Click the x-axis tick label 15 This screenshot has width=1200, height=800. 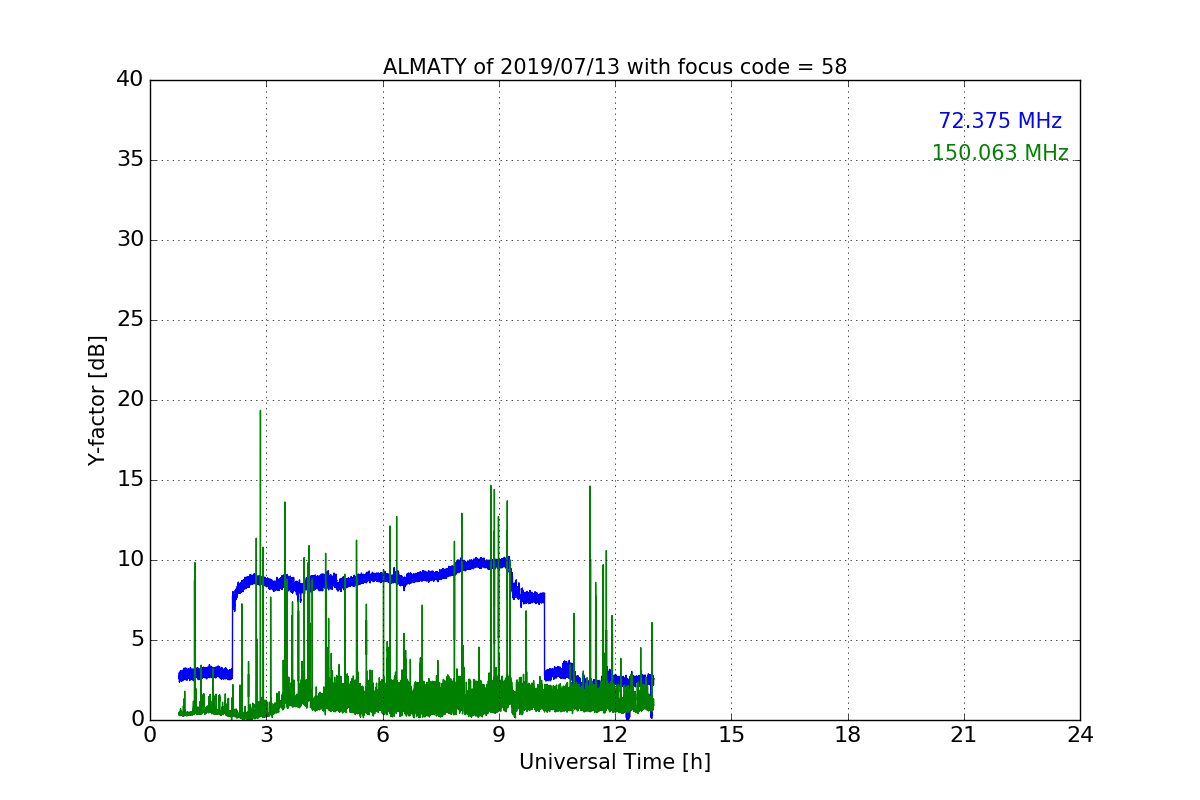click(731, 734)
